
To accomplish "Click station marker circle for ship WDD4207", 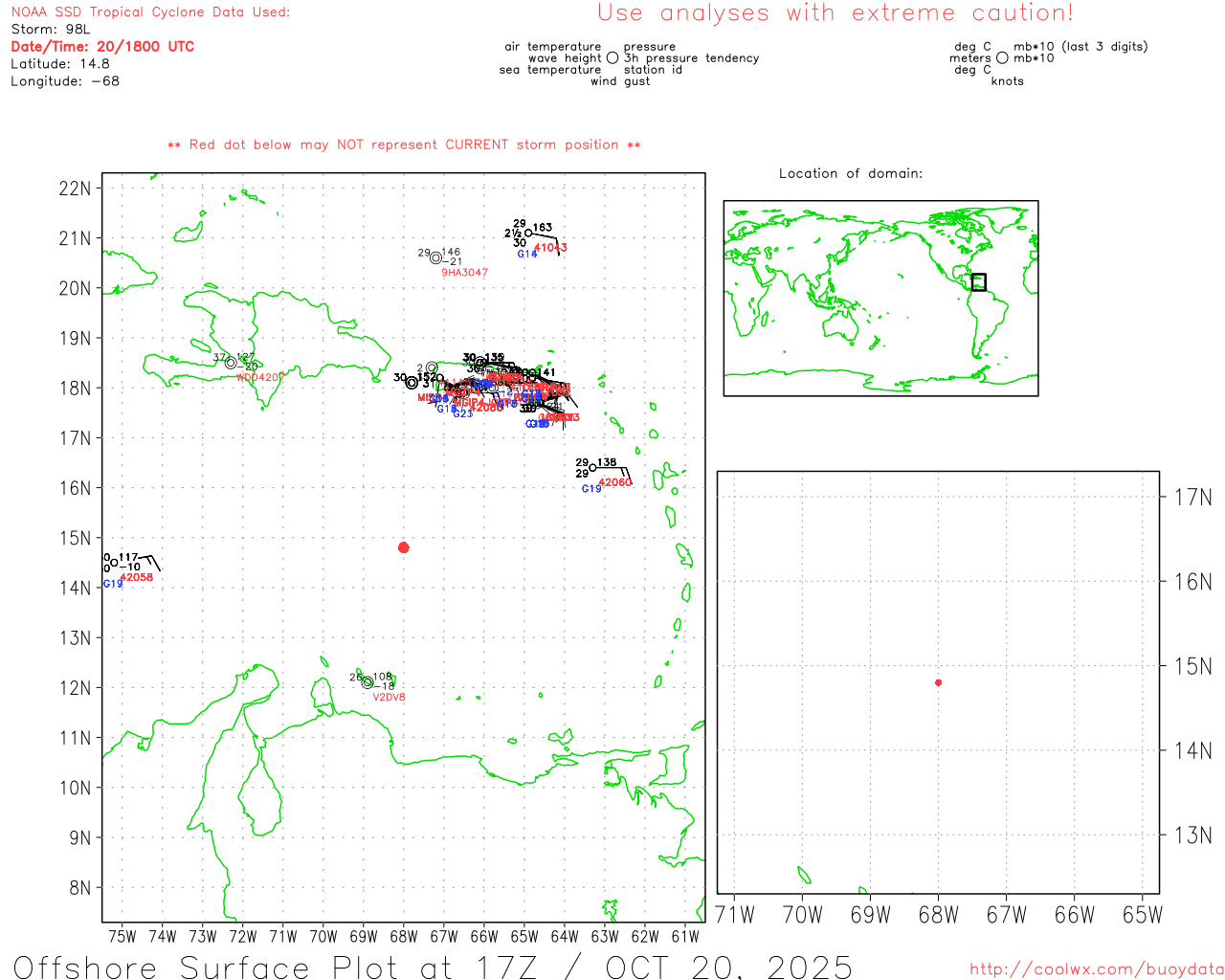I will [231, 363].
